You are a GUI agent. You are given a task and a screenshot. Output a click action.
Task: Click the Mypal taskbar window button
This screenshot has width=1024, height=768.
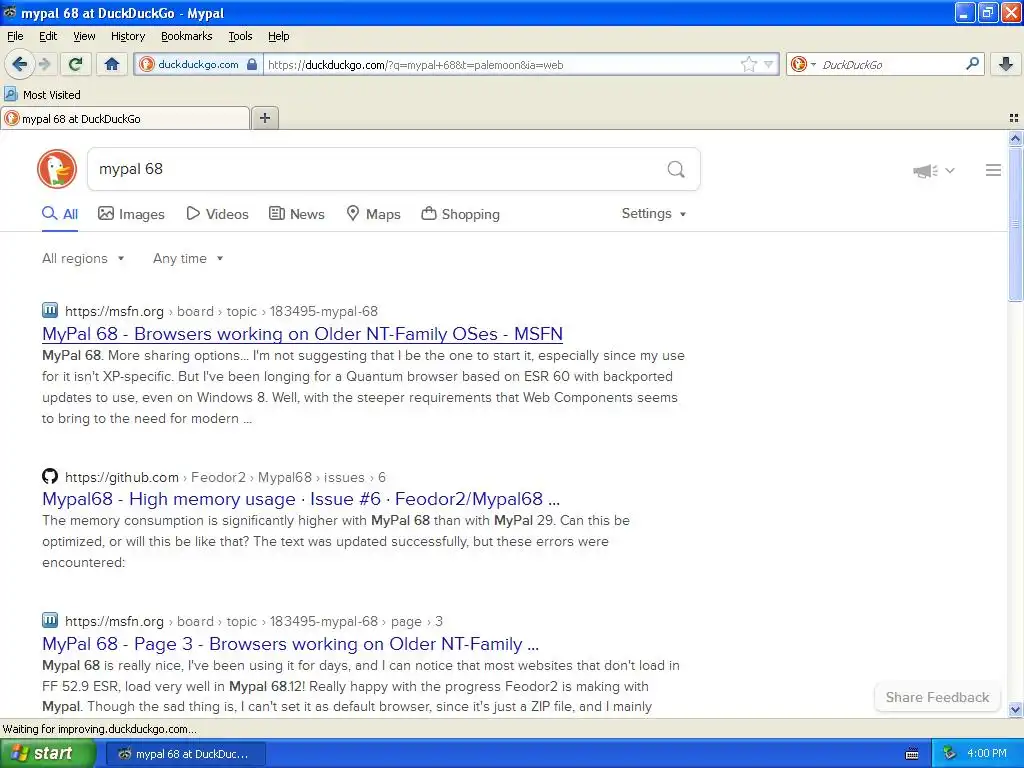(x=185, y=754)
